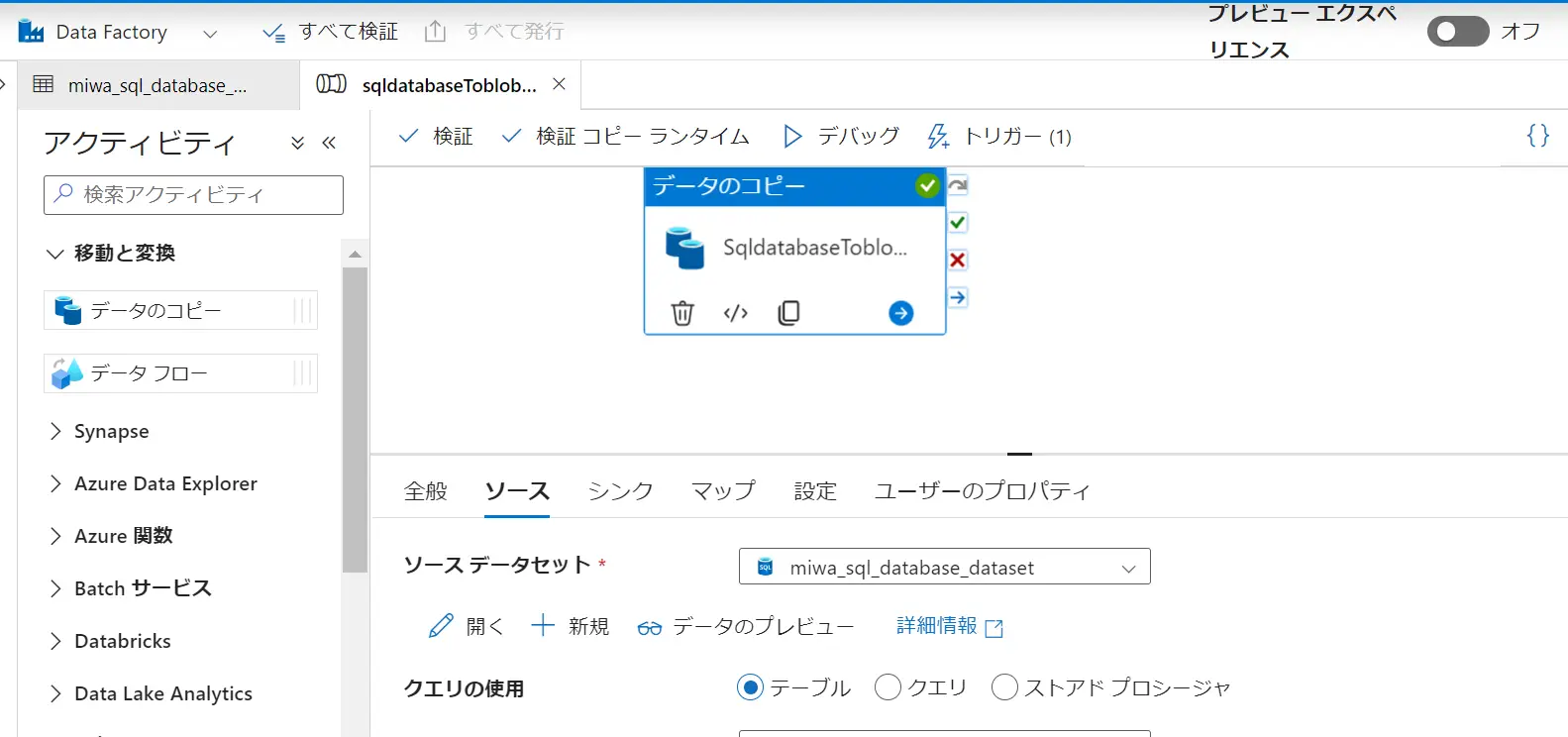Open the 設定 tab
The width and height of the screenshot is (1568, 737).
(815, 491)
